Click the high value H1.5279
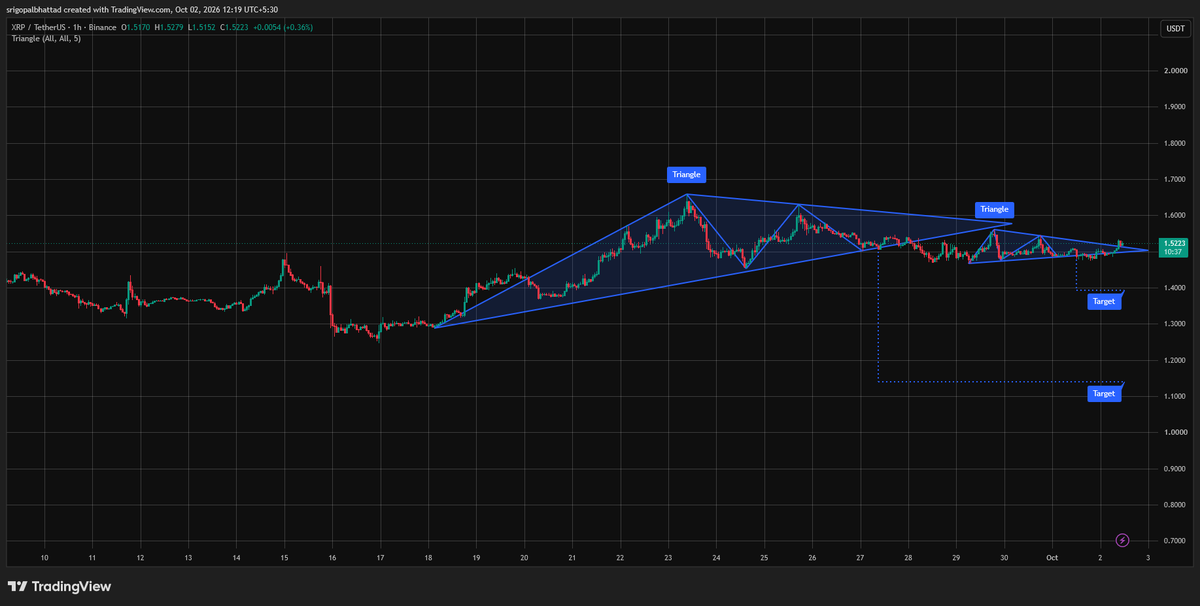Image resolution: width=1200 pixels, height=606 pixels. (x=171, y=27)
